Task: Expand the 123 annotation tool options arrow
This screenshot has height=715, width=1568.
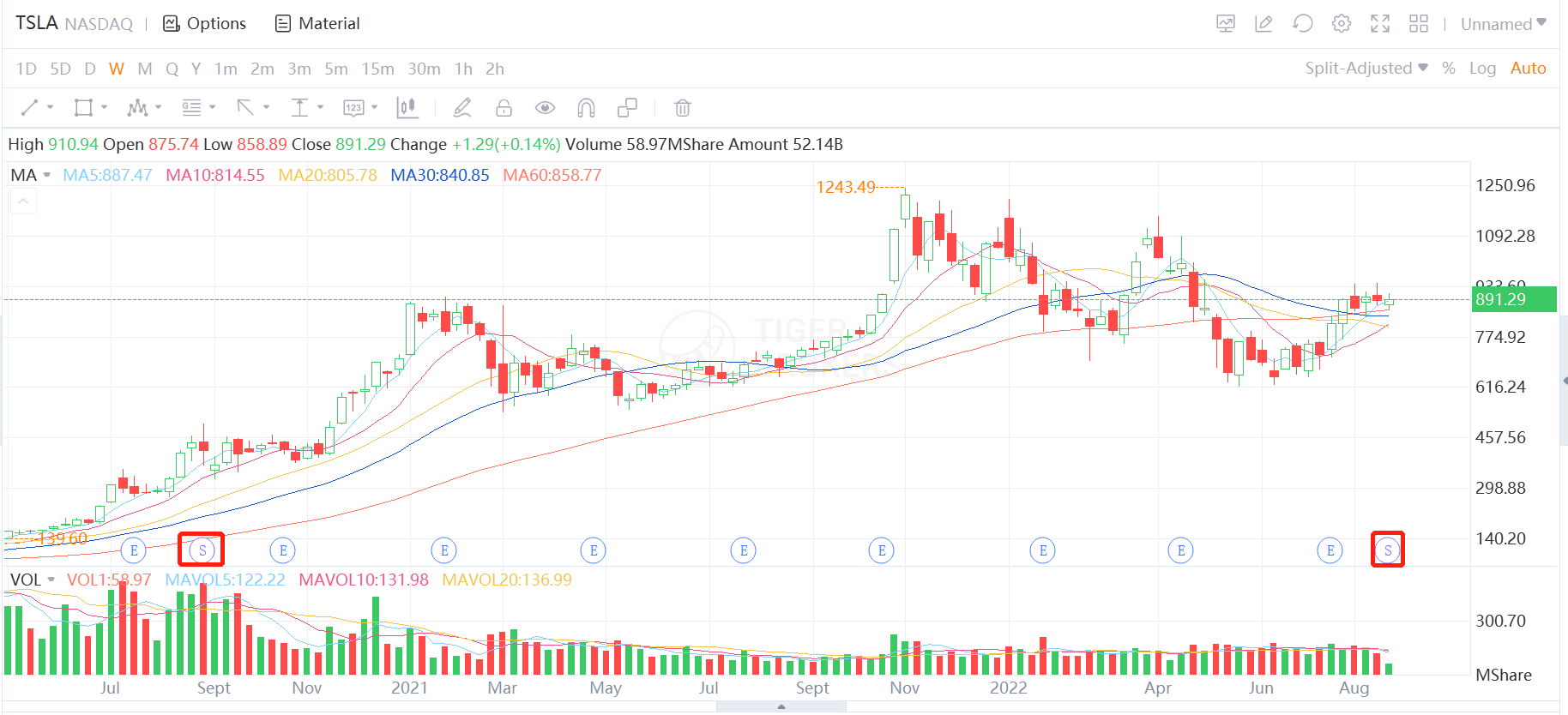Action: point(374,107)
